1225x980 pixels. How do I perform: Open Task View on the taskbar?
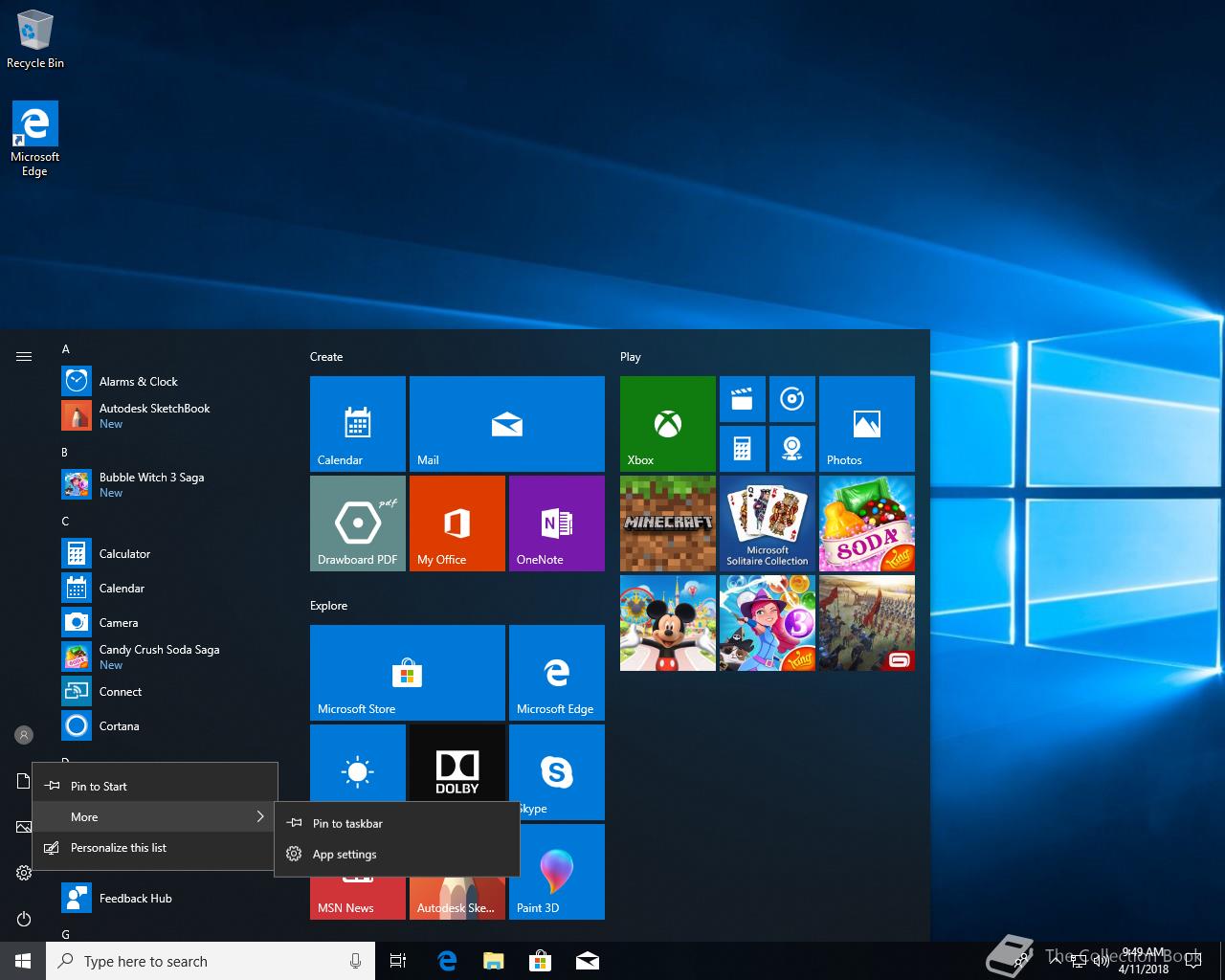[x=398, y=961]
